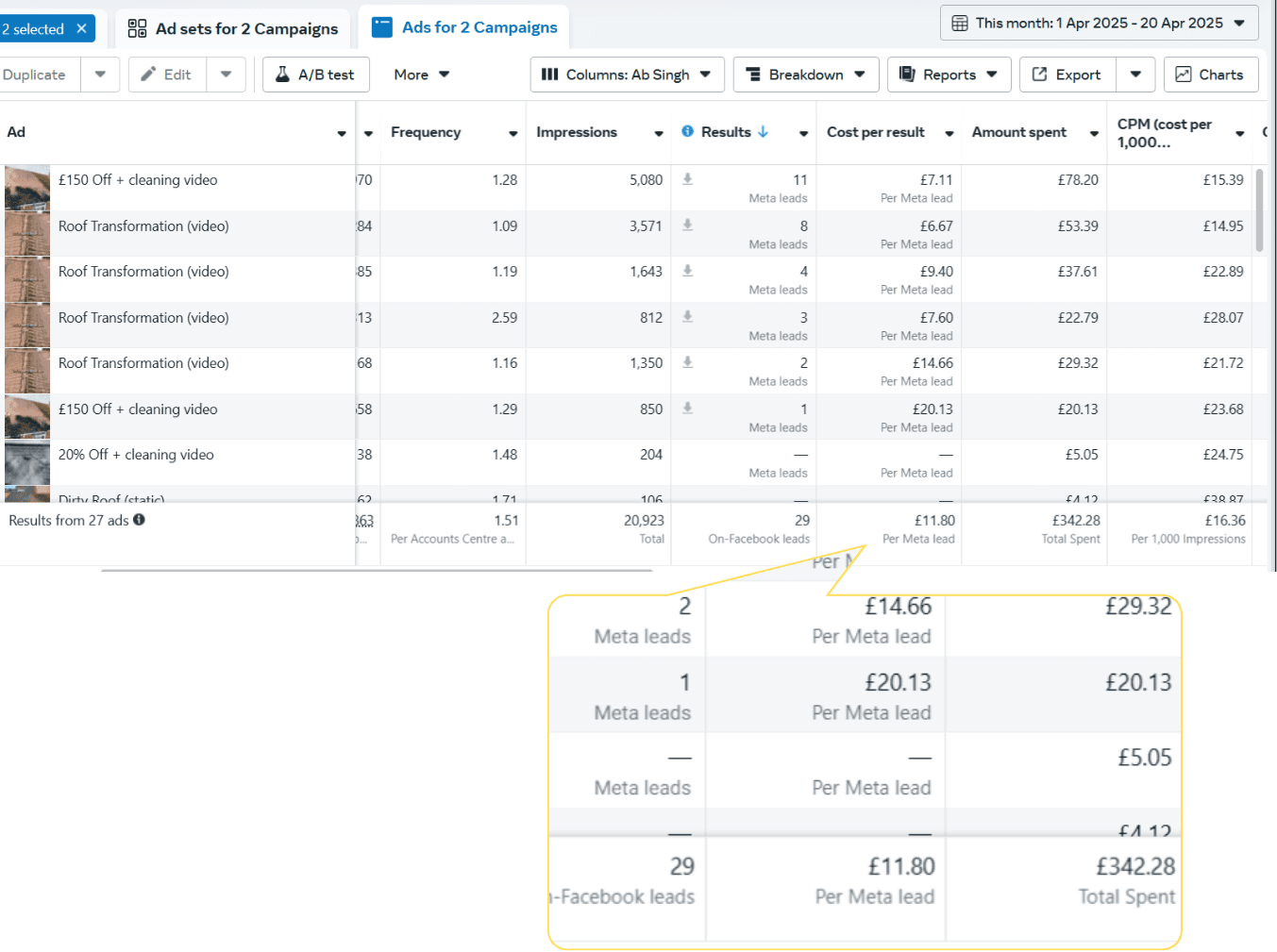The width and height of the screenshot is (1277, 952).
Task: Open the CPM column menu arrow
Action: (x=1240, y=134)
